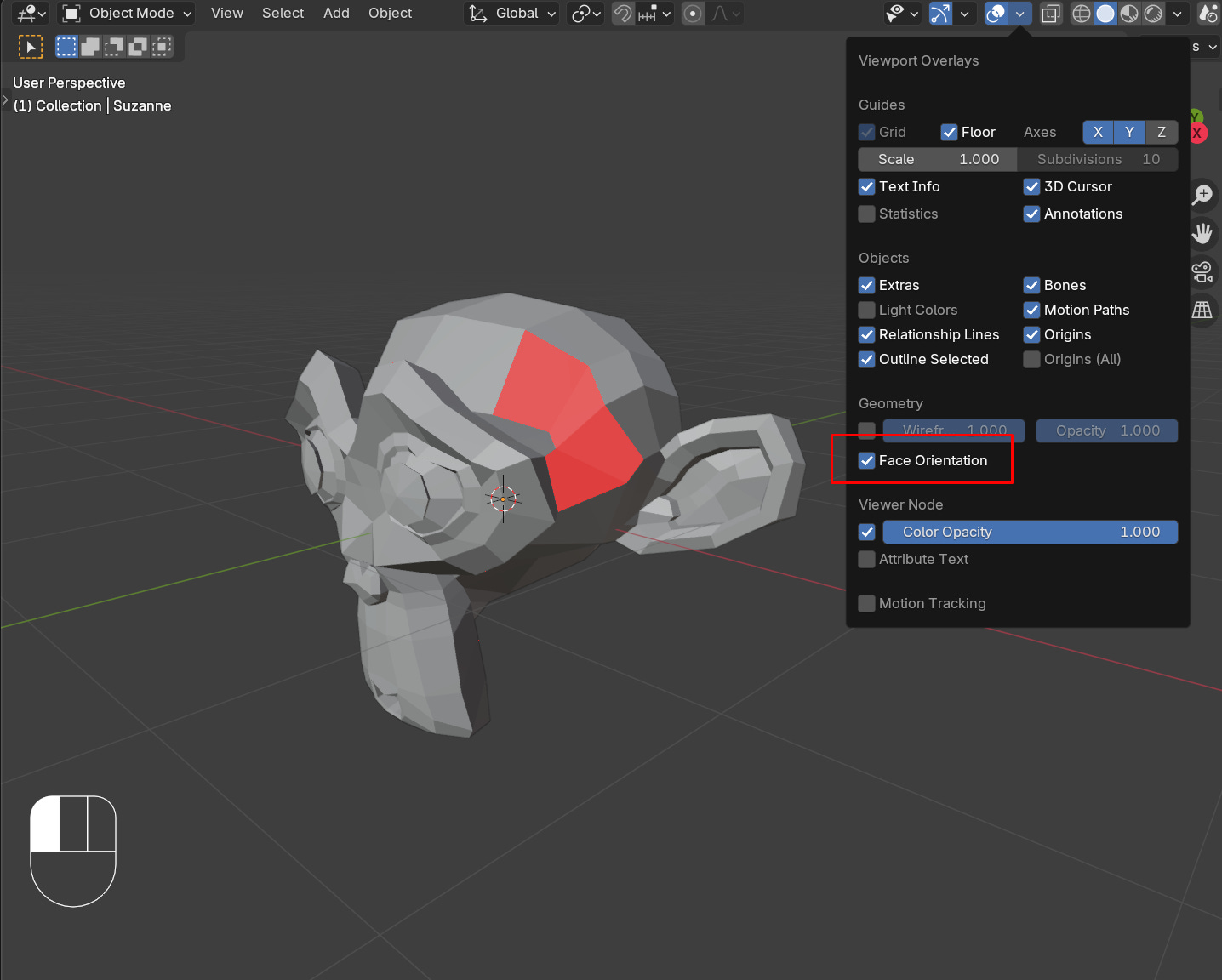Toggle X-ray view icon in header
Viewport: 1222px width, 980px height.
[x=1051, y=14]
